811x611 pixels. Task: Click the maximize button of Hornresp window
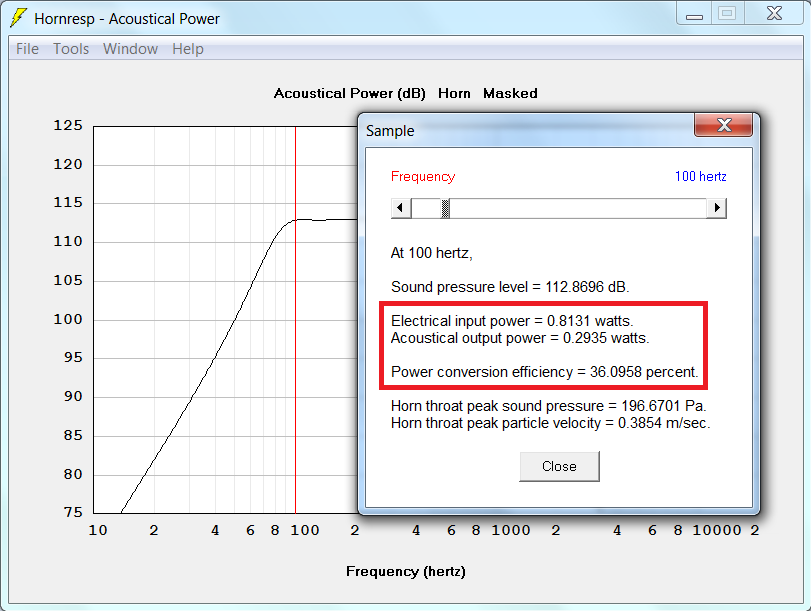pos(727,13)
